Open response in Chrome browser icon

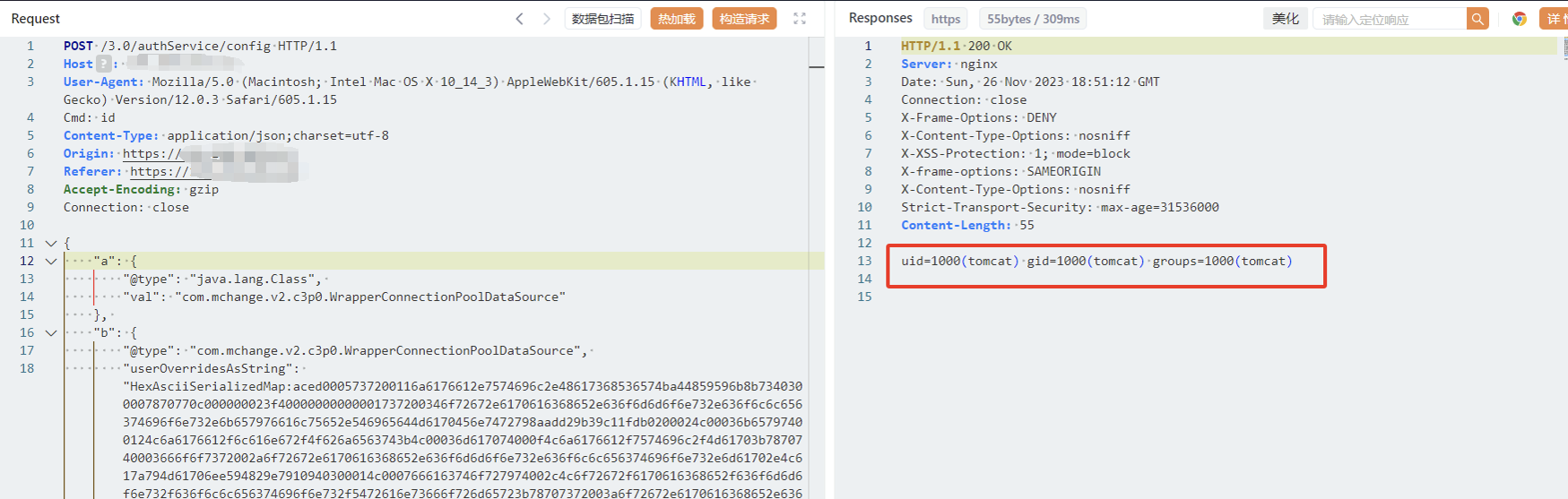click(x=1520, y=19)
